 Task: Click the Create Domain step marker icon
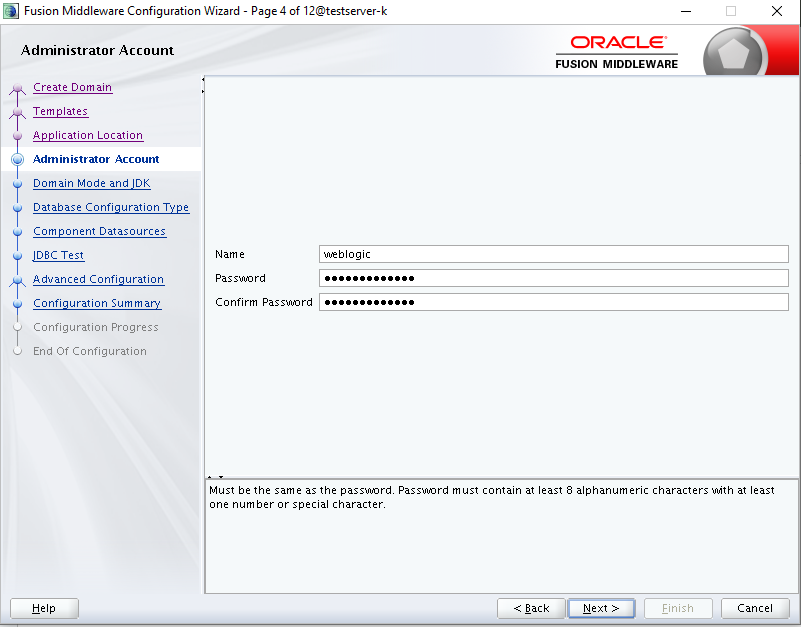coord(17,89)
